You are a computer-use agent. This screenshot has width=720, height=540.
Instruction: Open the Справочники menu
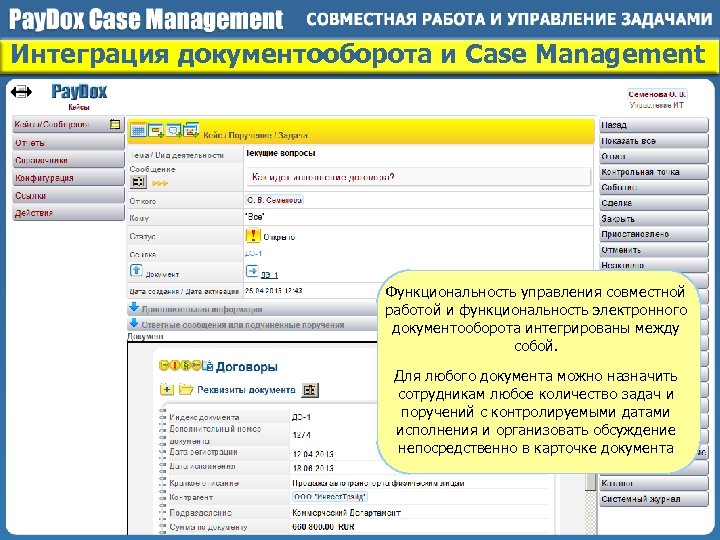click(68, 160)
